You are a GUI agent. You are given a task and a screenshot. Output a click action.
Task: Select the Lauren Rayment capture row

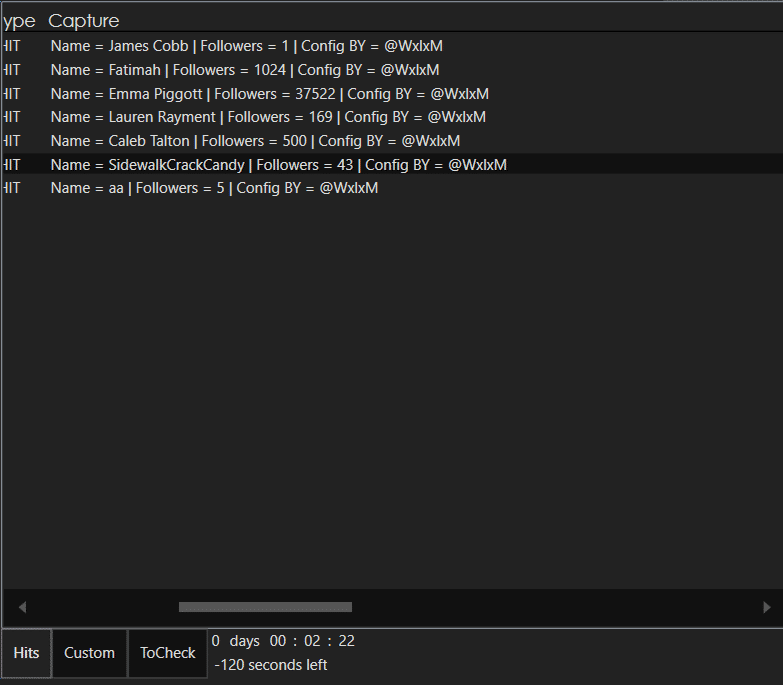coord(268,117)
